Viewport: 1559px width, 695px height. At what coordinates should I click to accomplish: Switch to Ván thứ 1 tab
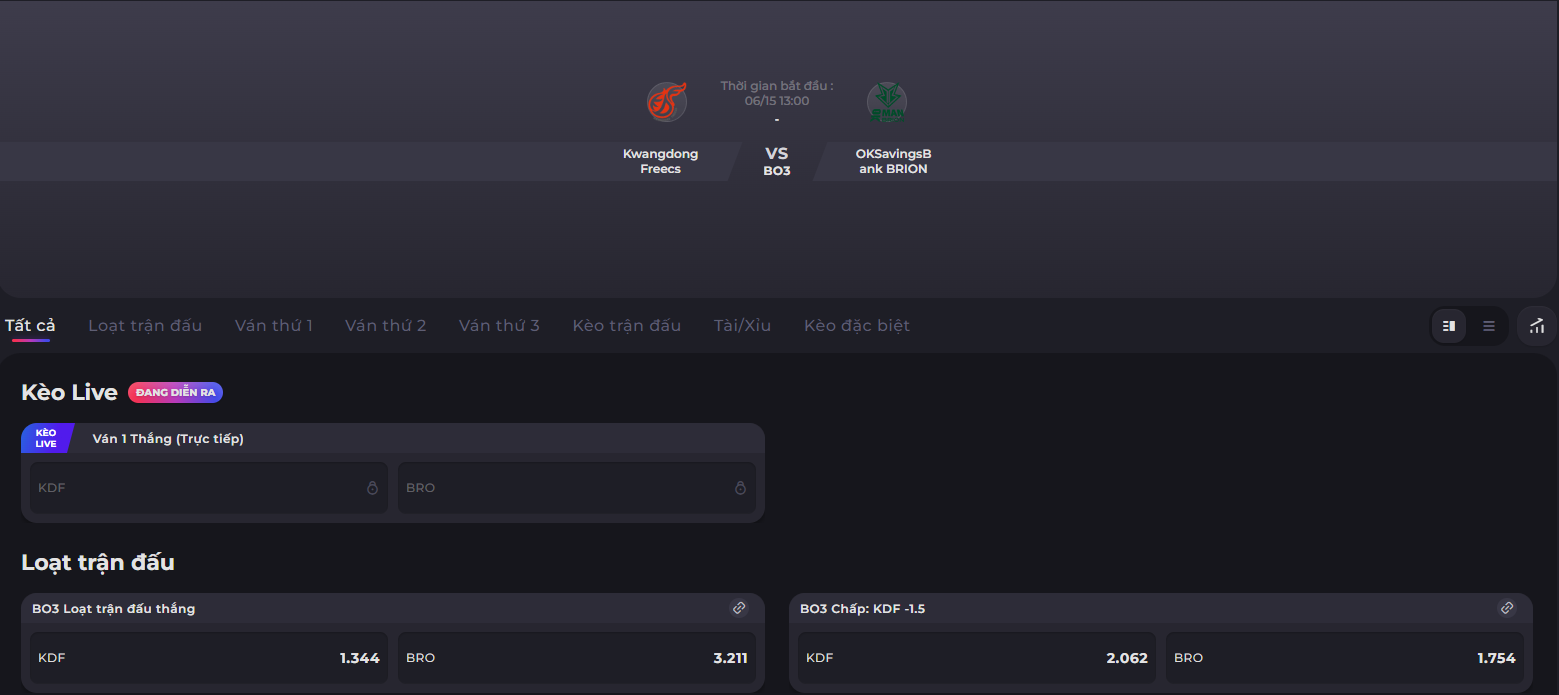tap(274, 326)
